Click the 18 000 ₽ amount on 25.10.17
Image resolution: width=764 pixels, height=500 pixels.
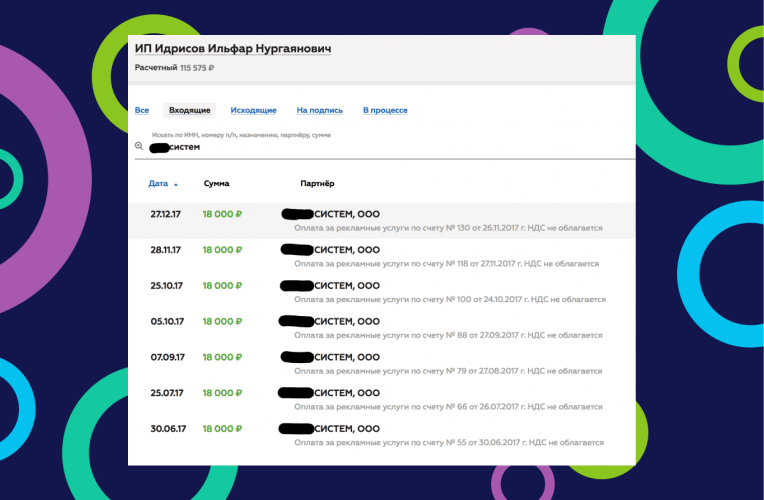pos(222,286)
